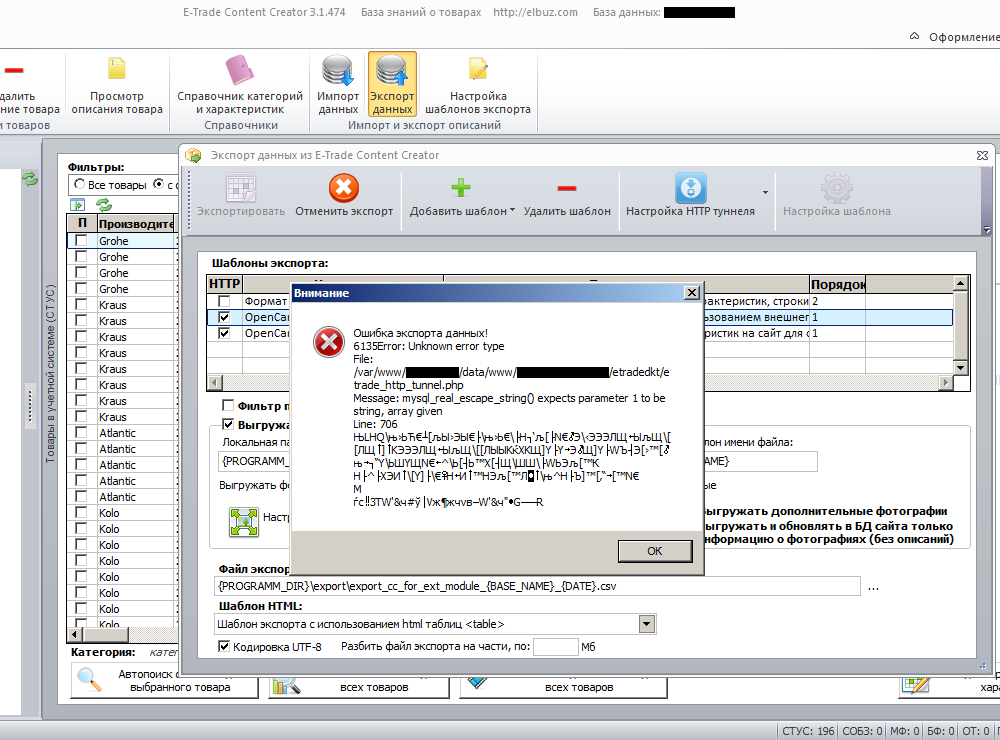
Task: Click the export file path field
Action: 537,586
